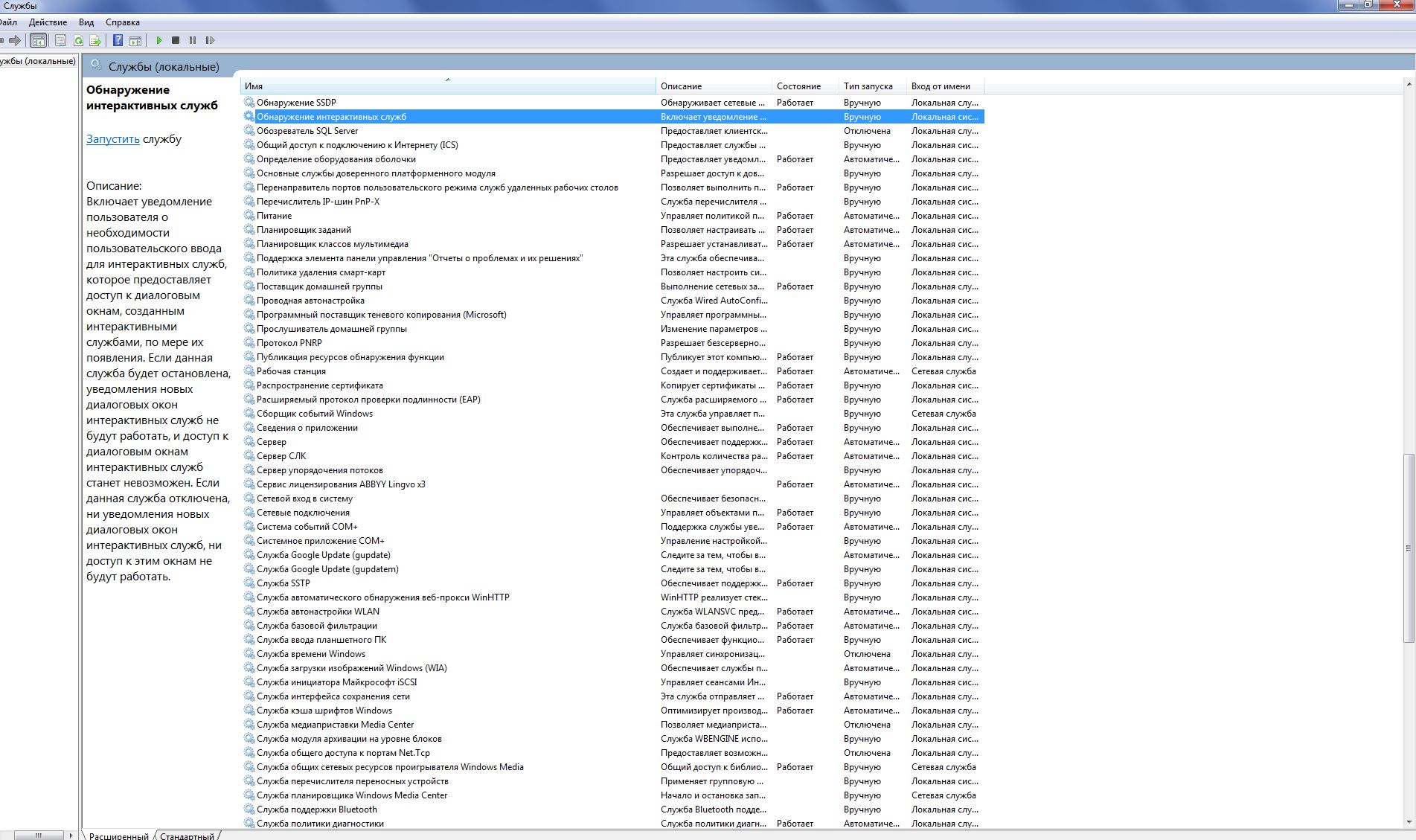Screen dimensions: 1416x840
Task: Toggle the show/hide action pane icon
Action: [135, 40]
